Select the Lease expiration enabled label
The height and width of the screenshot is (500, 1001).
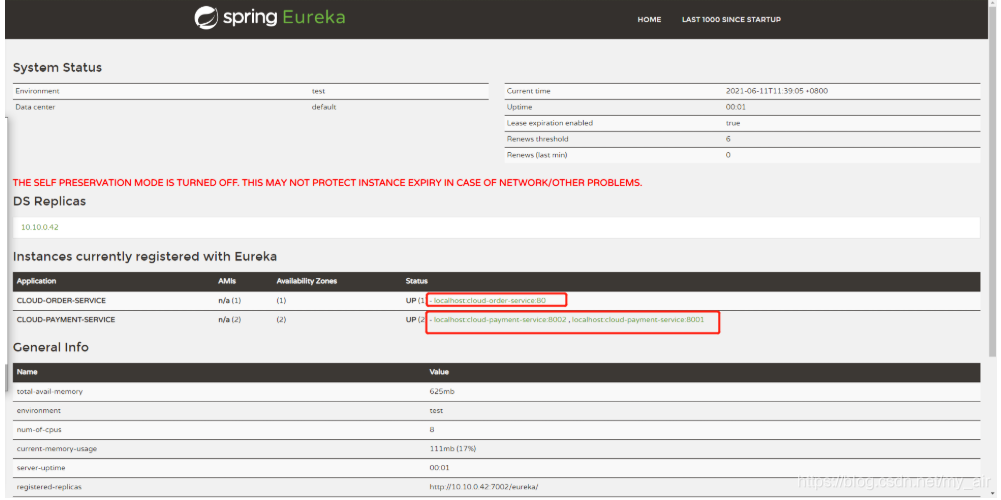click(x=550, y=123)
